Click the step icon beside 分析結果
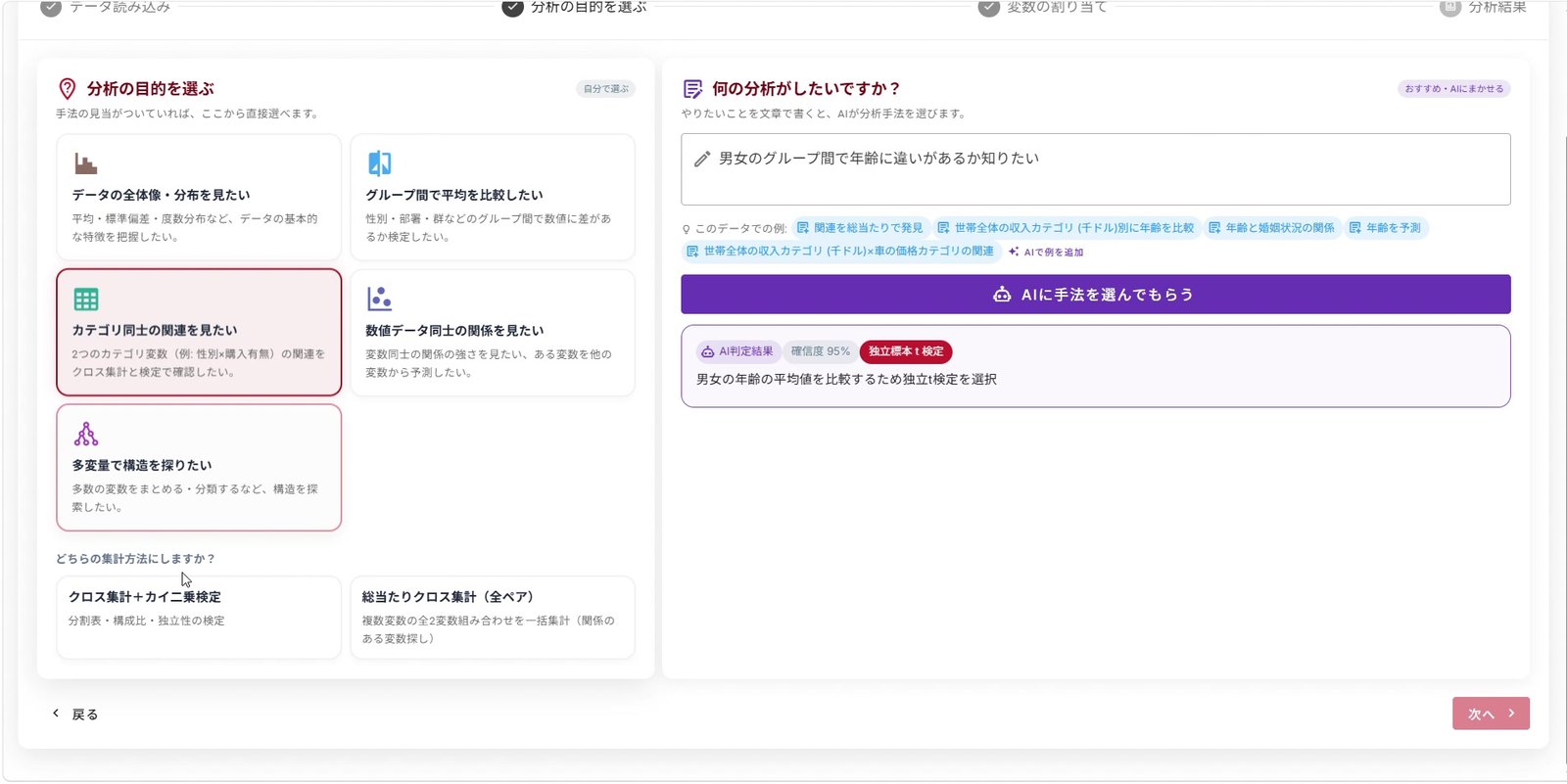This screenshot has width=1567, height=784. [1450, 8]
